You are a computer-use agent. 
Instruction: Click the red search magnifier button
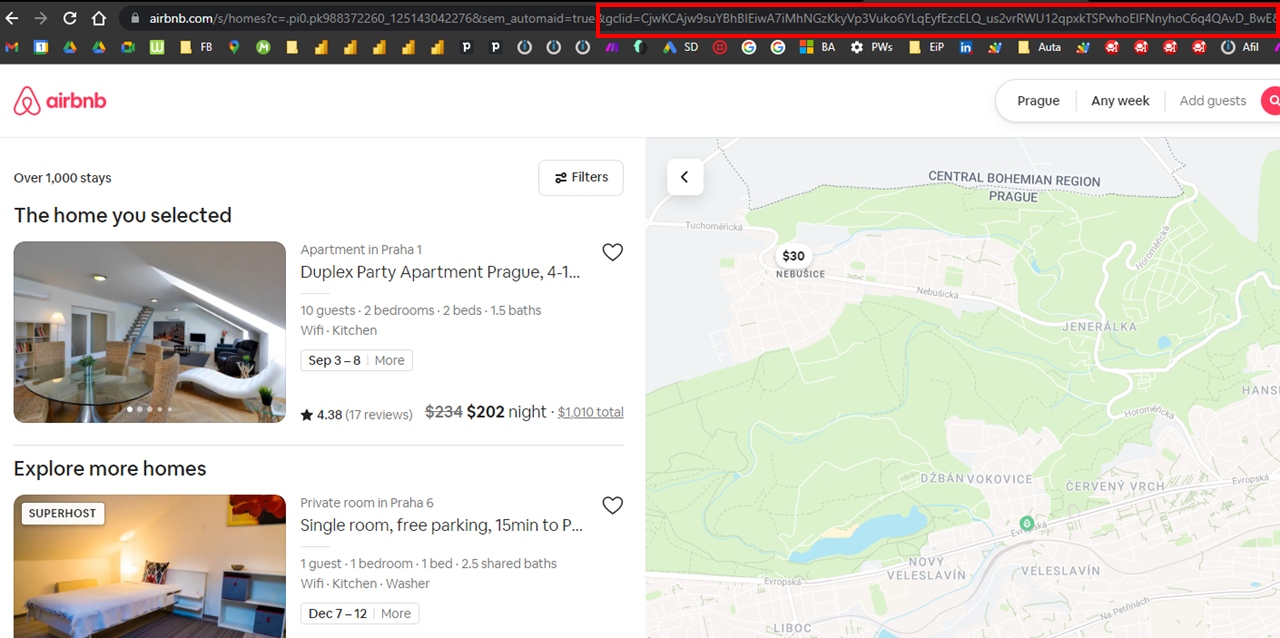click(x=1272, y=101)
